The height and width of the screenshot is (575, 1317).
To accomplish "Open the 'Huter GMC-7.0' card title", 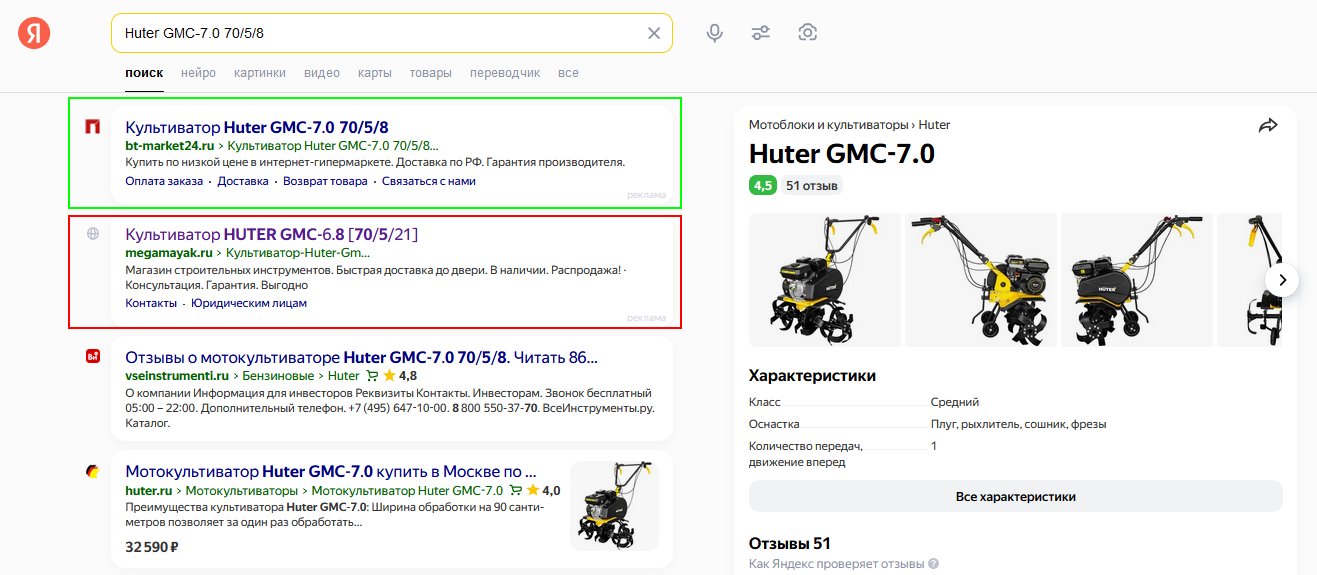I will [842, 154].
